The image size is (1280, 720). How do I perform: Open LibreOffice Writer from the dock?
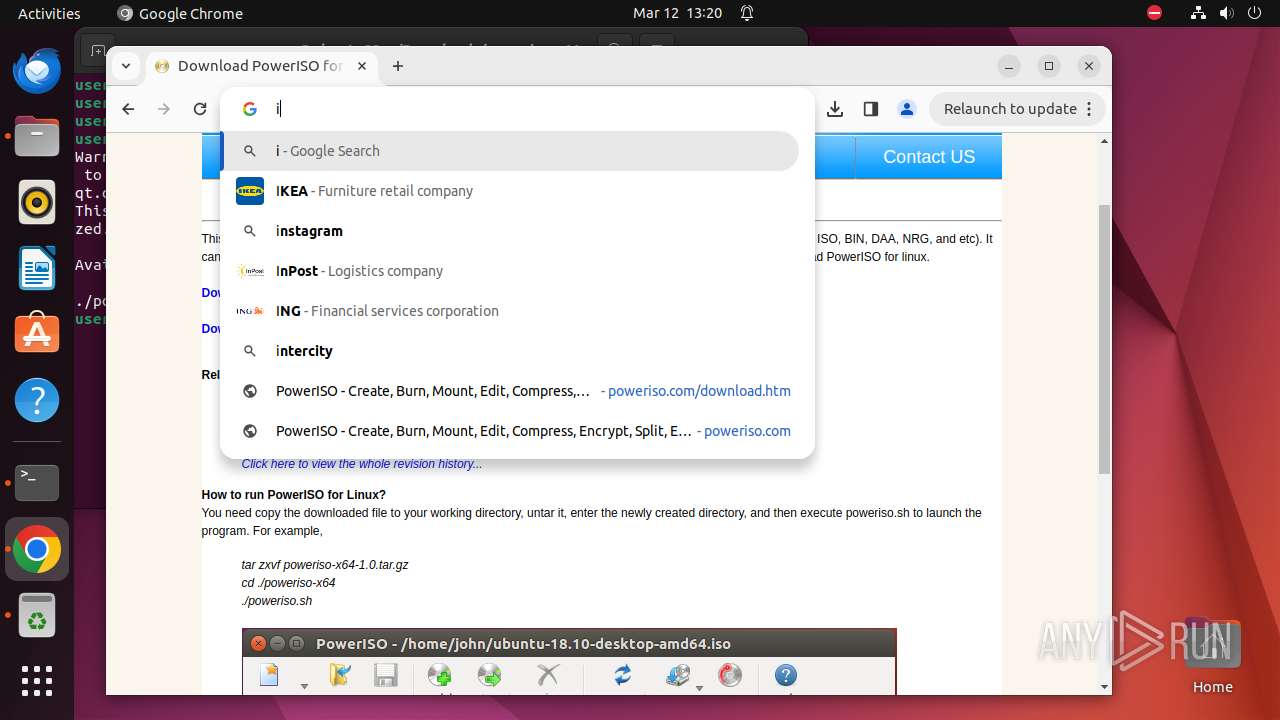37,269
